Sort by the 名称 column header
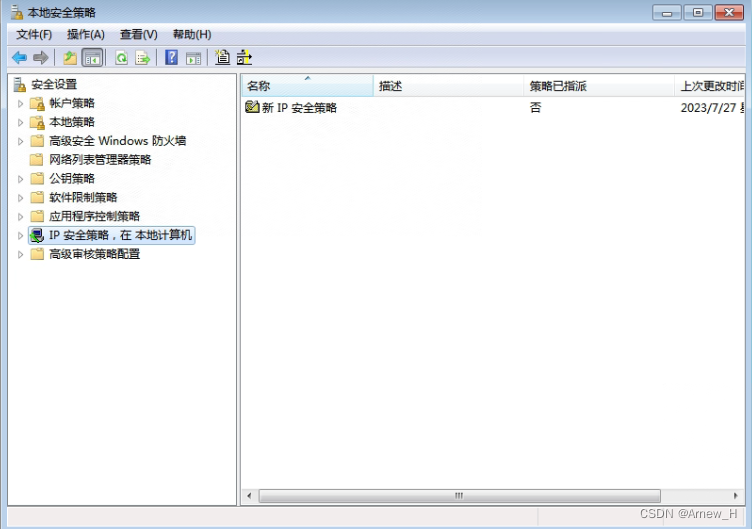The image size is (752, 529). click(x=307, y=86)
